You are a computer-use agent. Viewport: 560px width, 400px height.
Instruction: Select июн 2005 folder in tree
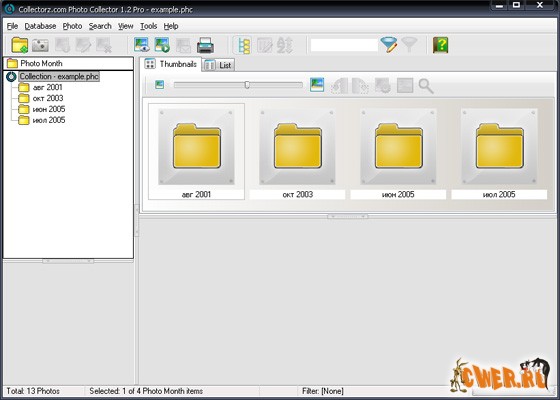(x=49, y=109)
